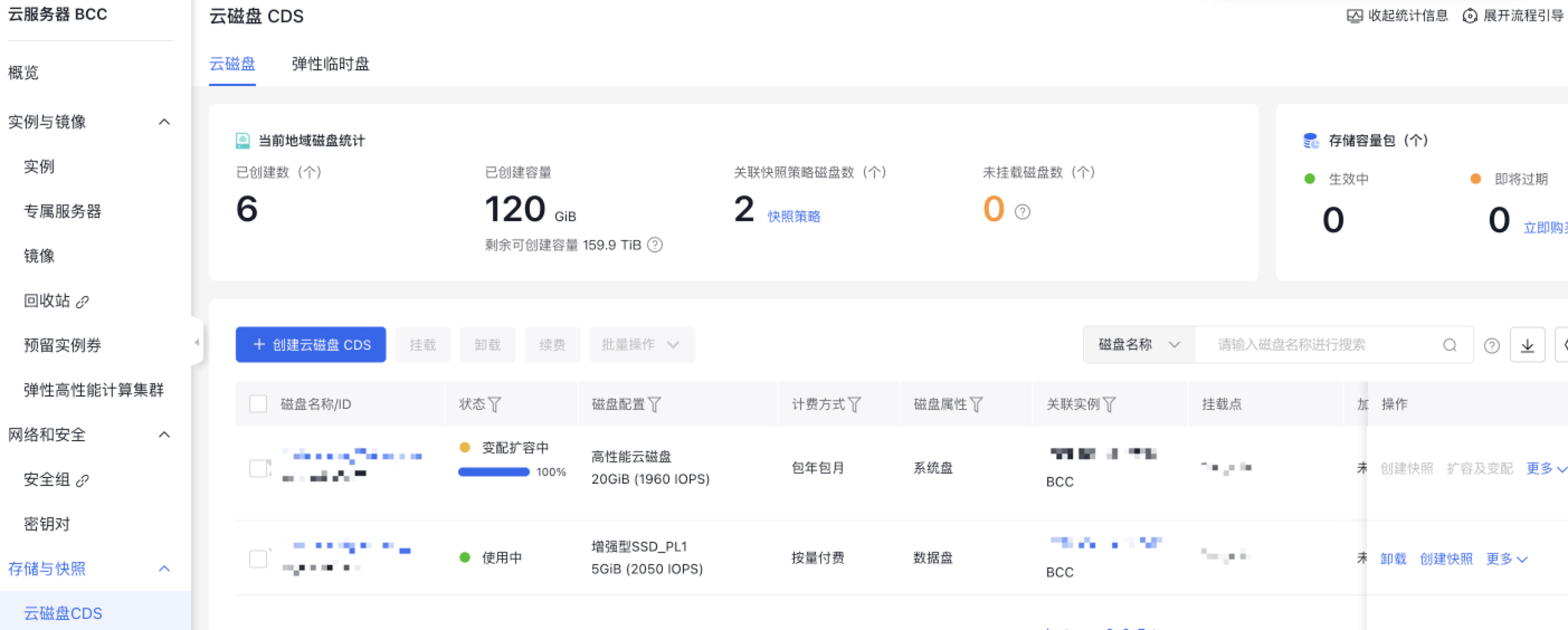The image size is (1568, 630).
Task: Click the help icon next to search box
Action: coord(1491,345)
